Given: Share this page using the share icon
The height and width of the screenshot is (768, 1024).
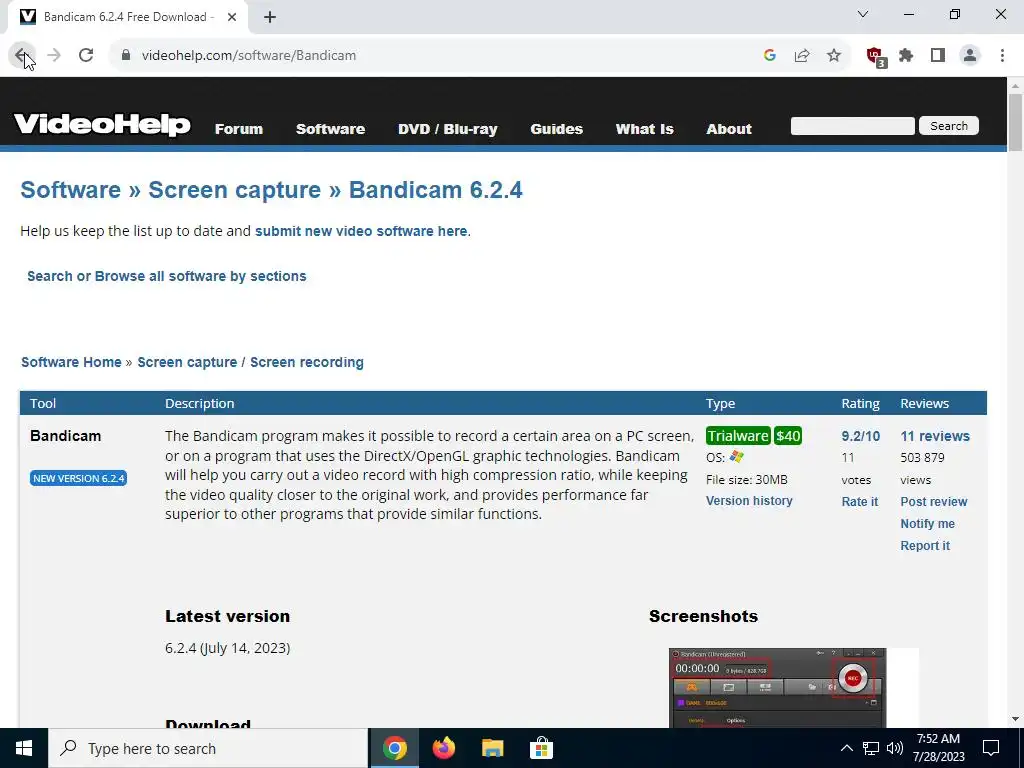Looking at the screenshot, I should click(802, 56).
